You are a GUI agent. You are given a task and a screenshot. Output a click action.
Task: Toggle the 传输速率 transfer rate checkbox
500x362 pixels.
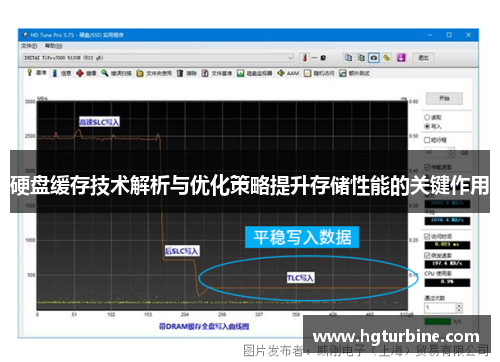427,167
